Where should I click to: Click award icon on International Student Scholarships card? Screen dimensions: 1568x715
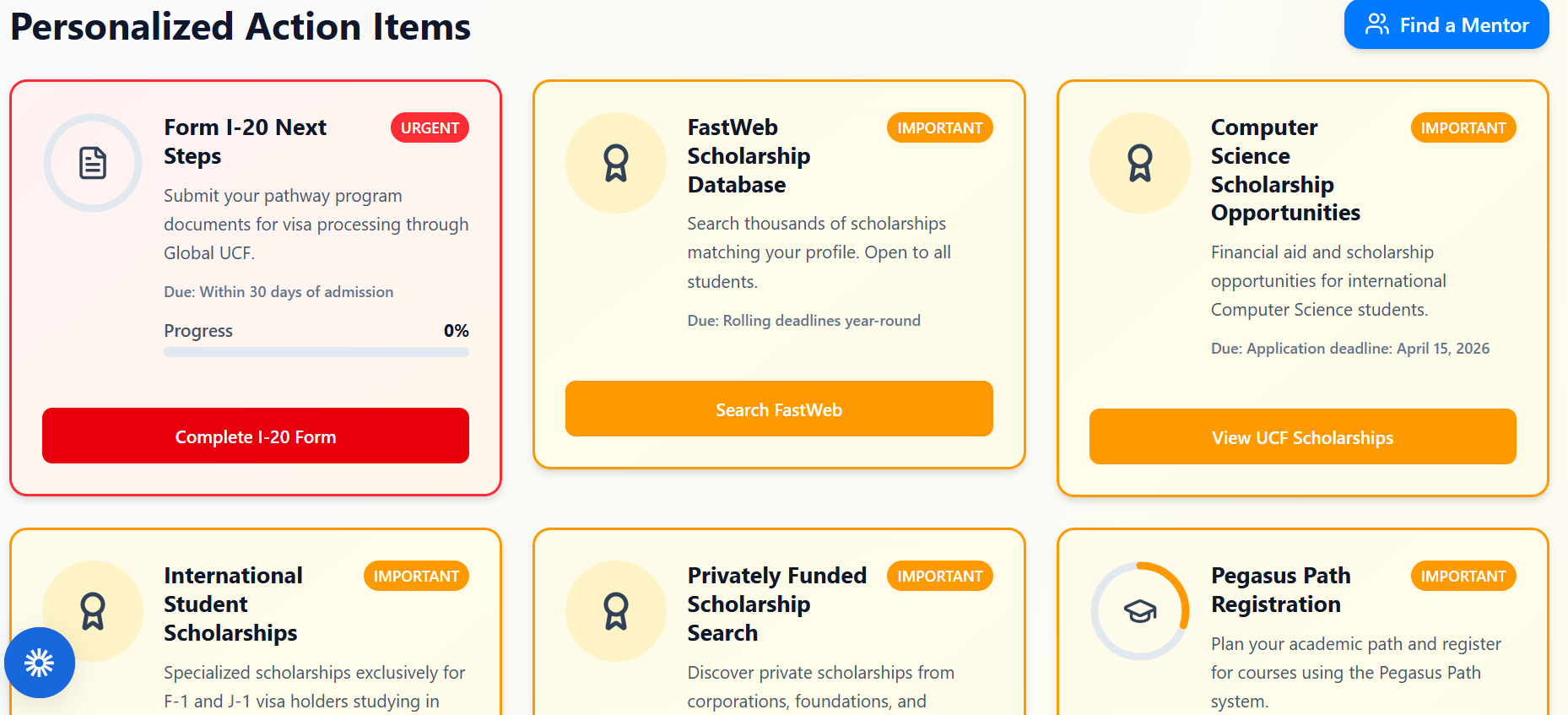pos(93,611)
